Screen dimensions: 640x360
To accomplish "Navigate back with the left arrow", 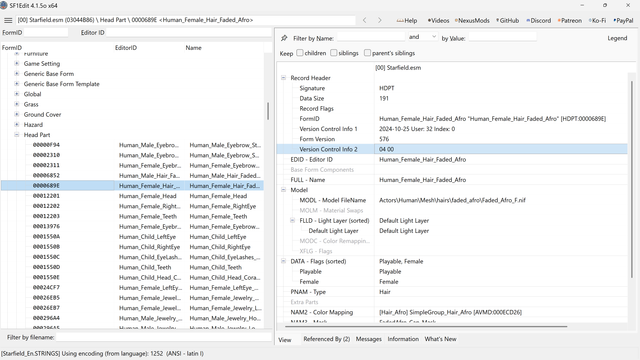I will (x=364, y=20).
